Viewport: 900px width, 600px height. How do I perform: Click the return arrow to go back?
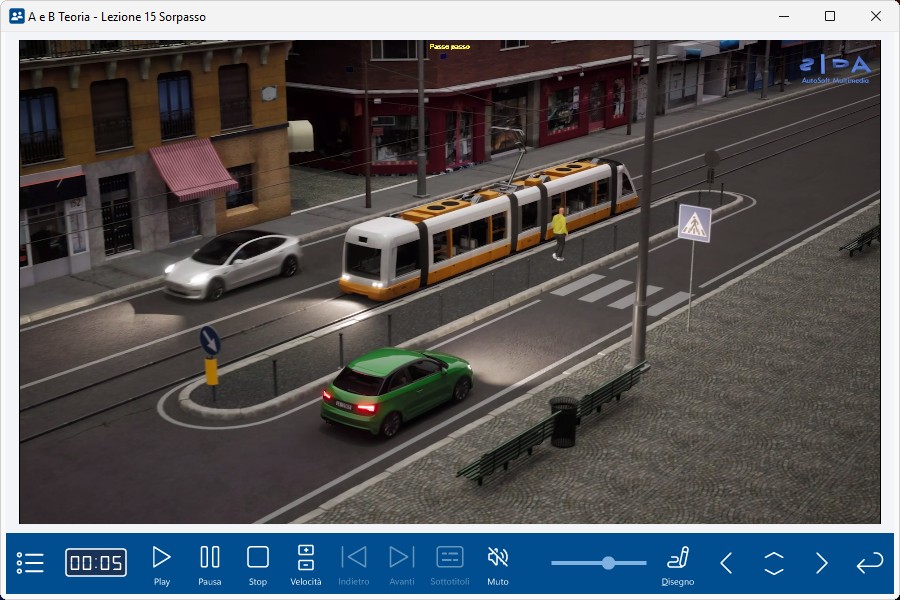click(x=869, y=563)
